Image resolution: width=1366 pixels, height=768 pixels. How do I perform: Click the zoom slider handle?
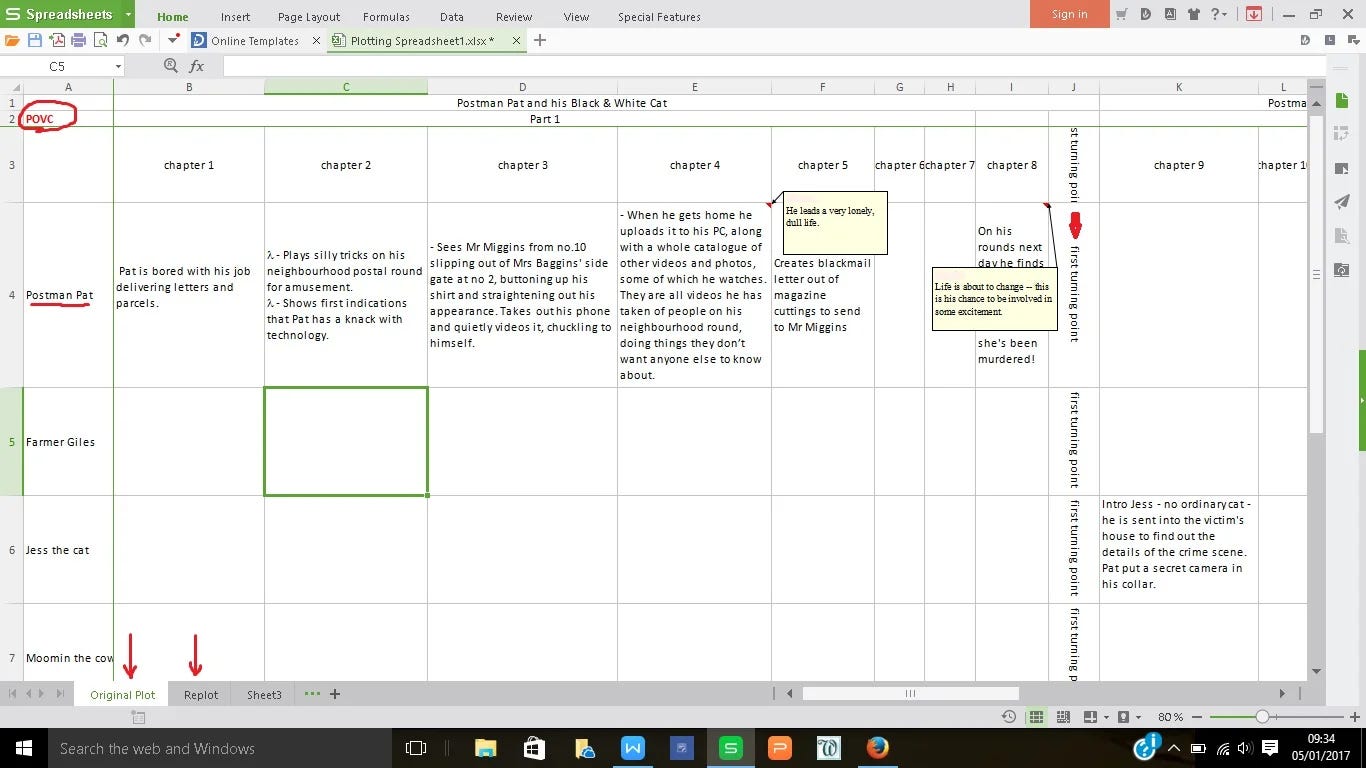tap(1263, 717)
